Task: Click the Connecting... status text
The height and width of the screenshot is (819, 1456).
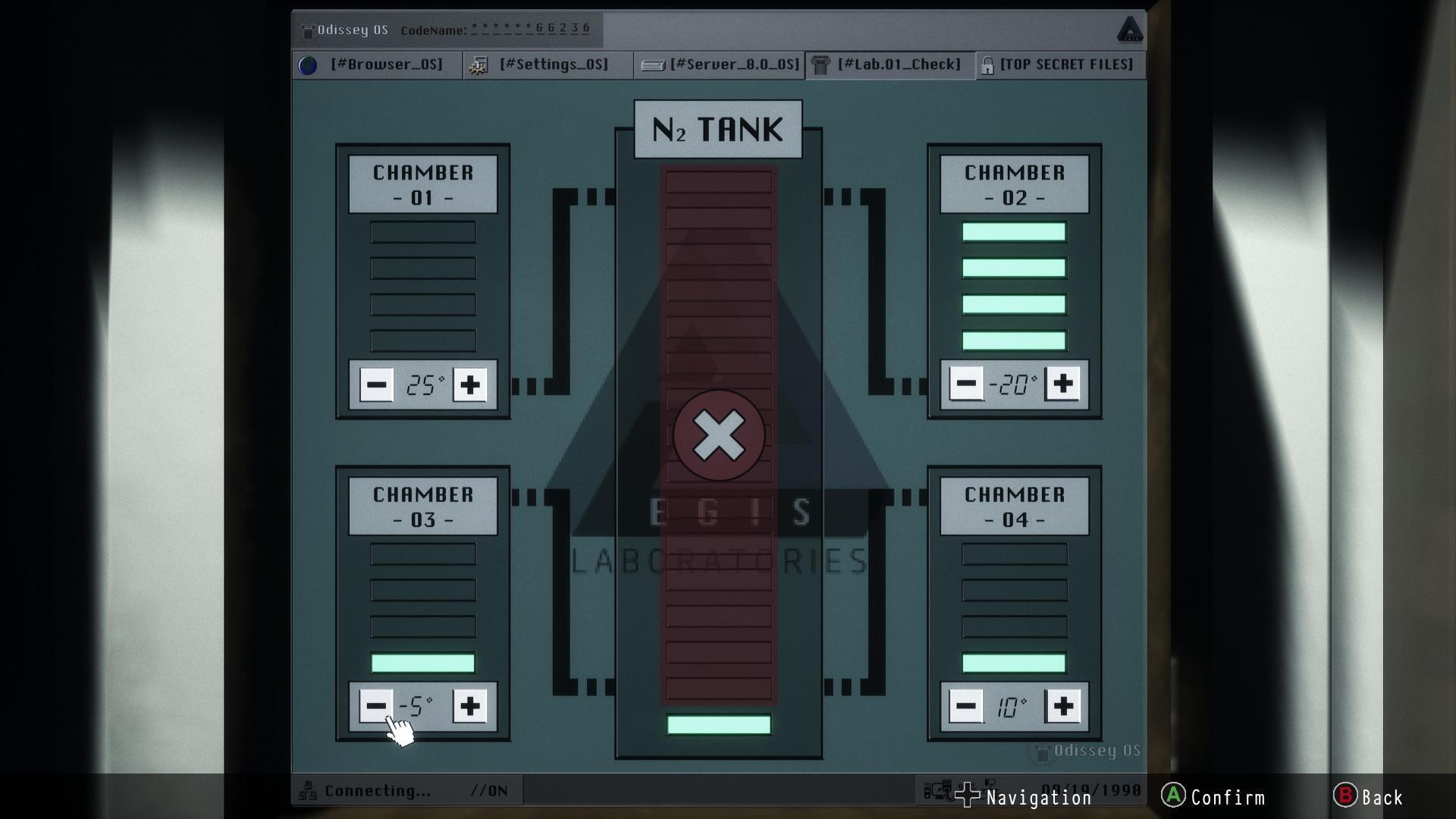Action: point(378,791)
